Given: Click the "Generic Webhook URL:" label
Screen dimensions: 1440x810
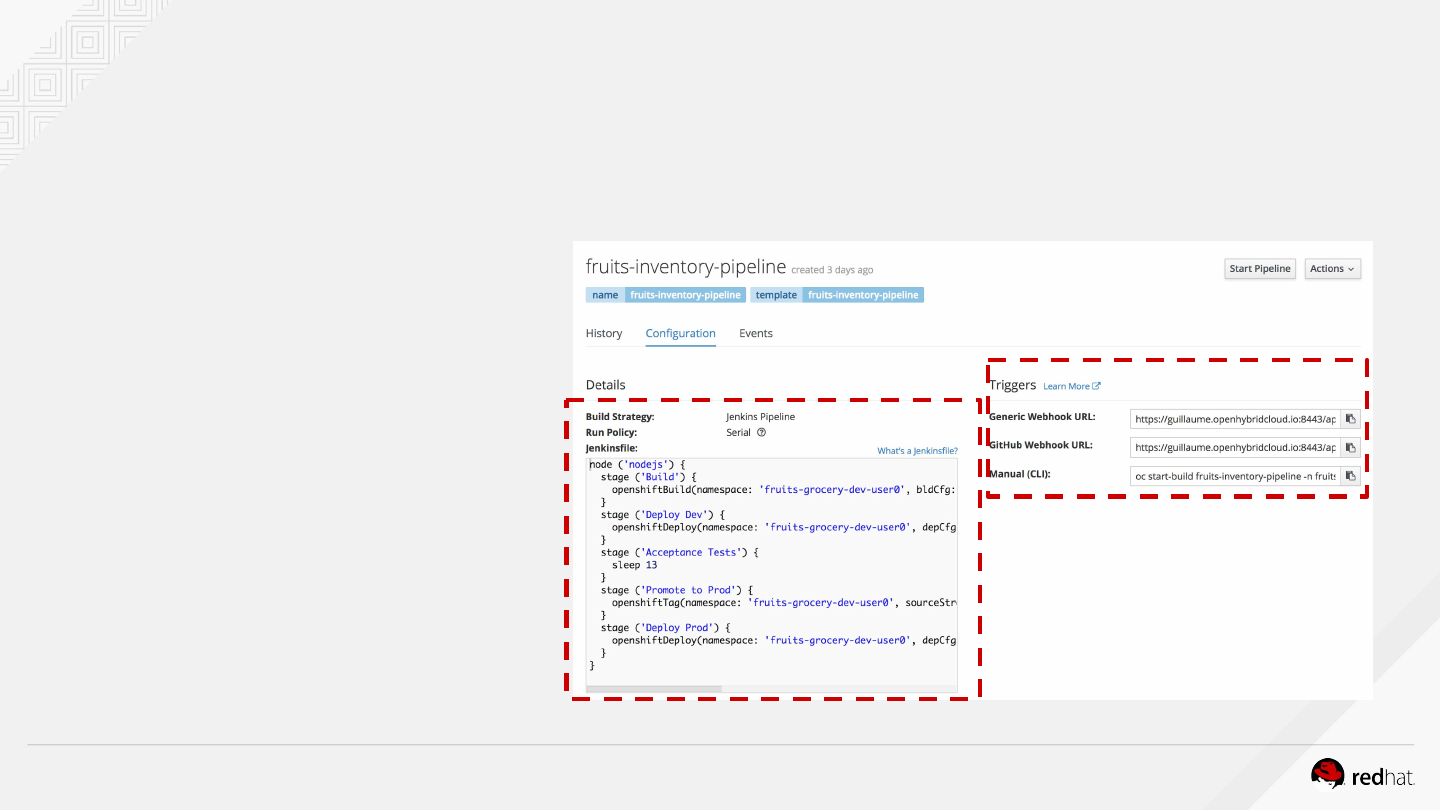Looking at the screenshot, I should click(x=1042, y=417).
